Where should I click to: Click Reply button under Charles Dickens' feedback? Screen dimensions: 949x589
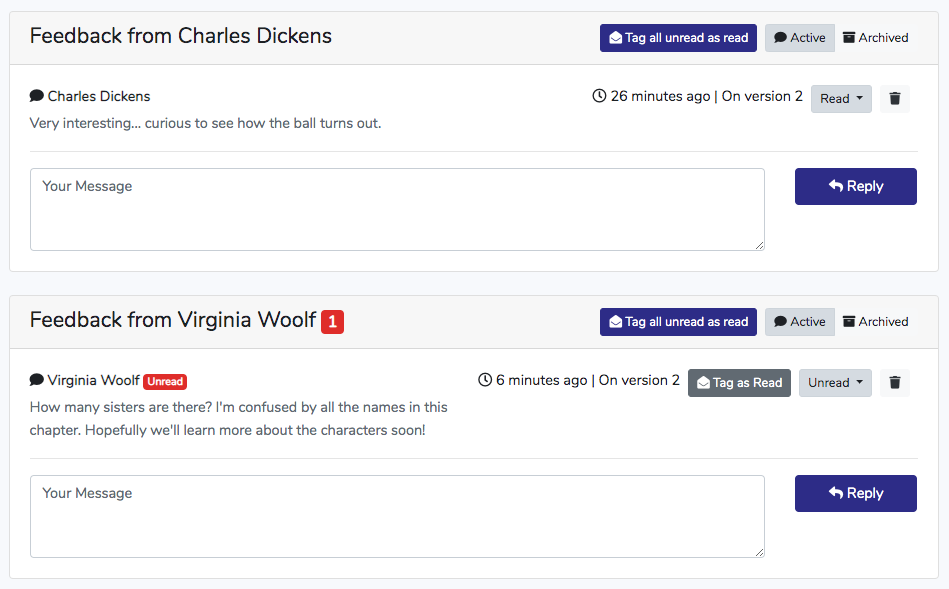pyautogui.click(x=855, y=186)
